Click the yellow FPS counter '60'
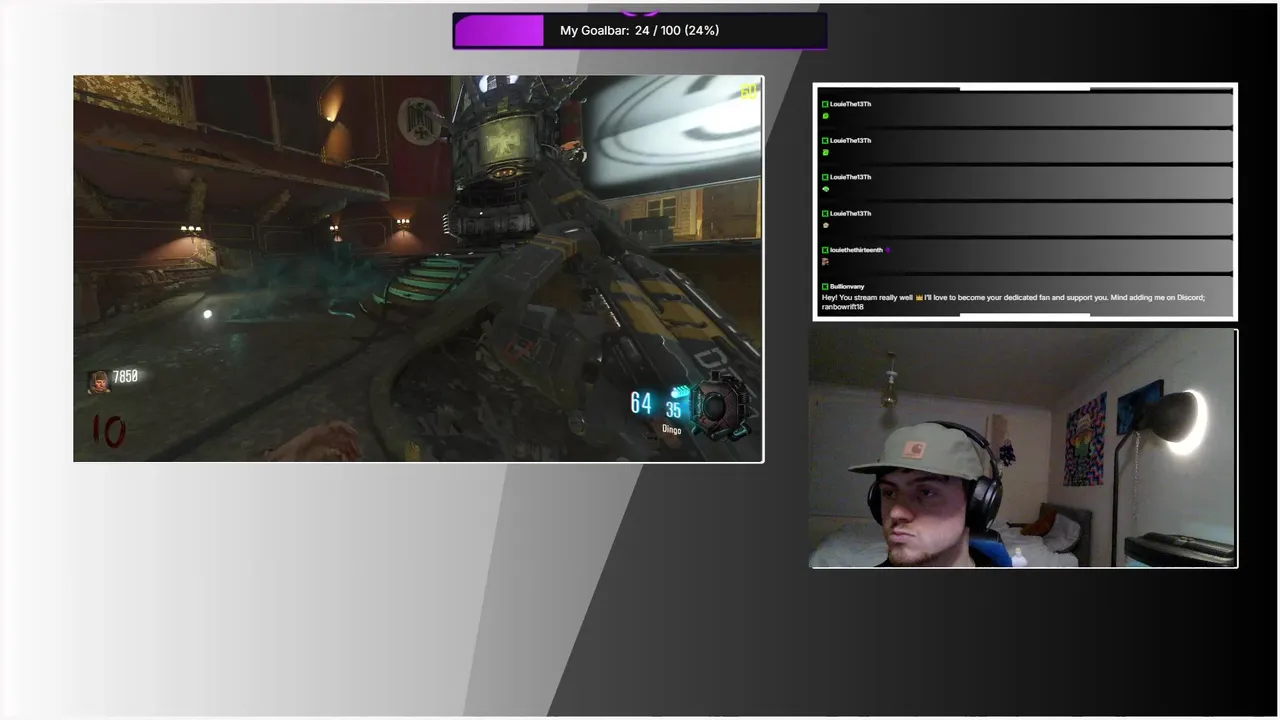Screen dimensions: 1280x720 [x=748, y=92]
